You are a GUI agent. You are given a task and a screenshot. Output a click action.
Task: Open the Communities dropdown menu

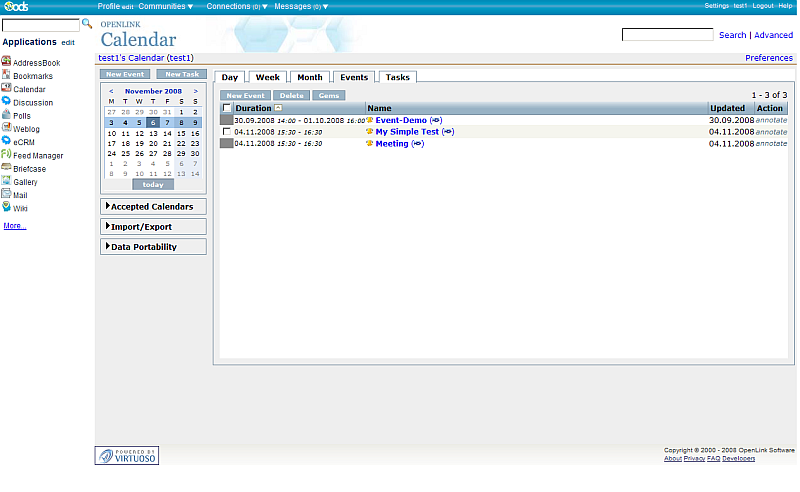[166, 6]
